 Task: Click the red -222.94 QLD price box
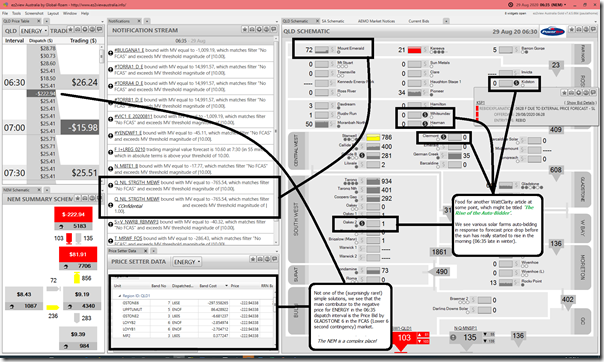tap(73, 215)
